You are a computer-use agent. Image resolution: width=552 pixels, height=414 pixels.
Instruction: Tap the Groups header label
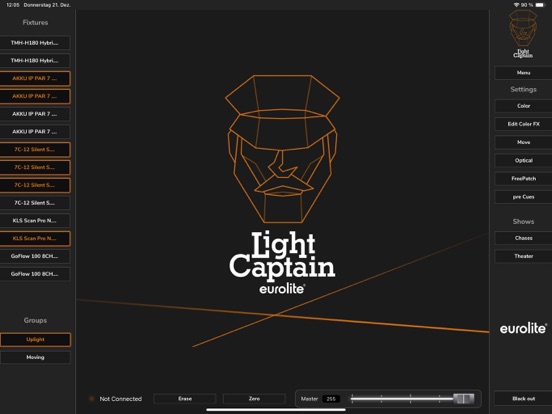coord(35,320)
